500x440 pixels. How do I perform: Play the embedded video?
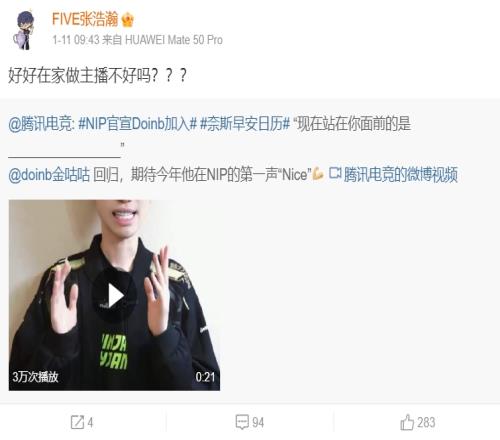(x=114, y=295)
